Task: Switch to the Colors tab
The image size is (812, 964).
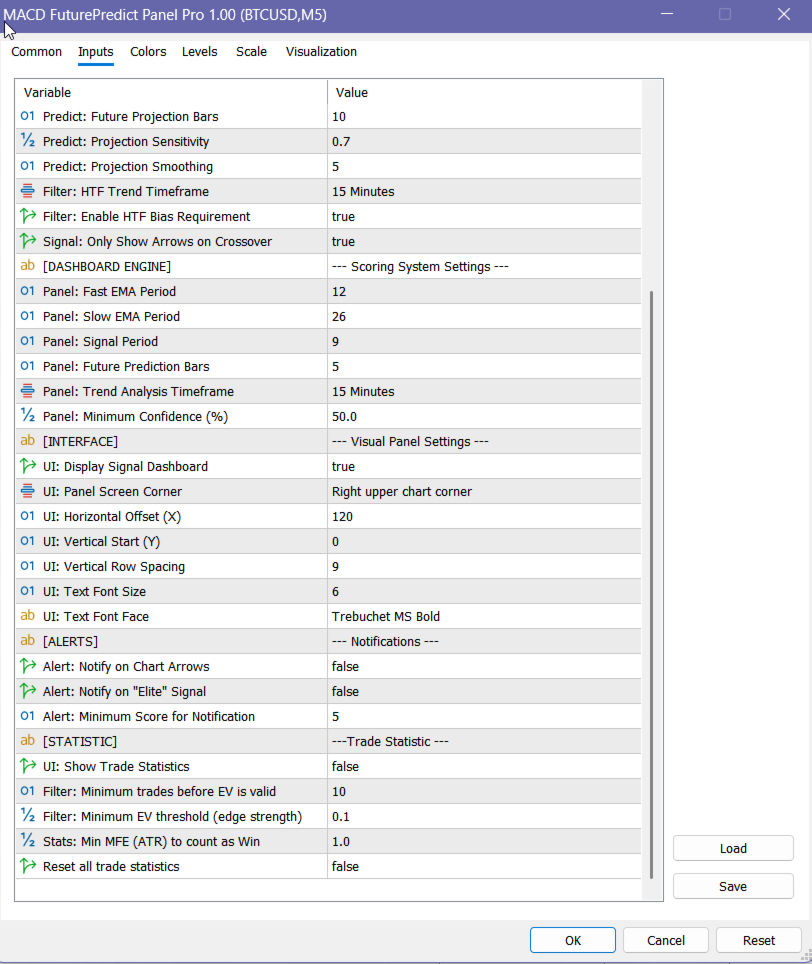Action: point(148,52)
